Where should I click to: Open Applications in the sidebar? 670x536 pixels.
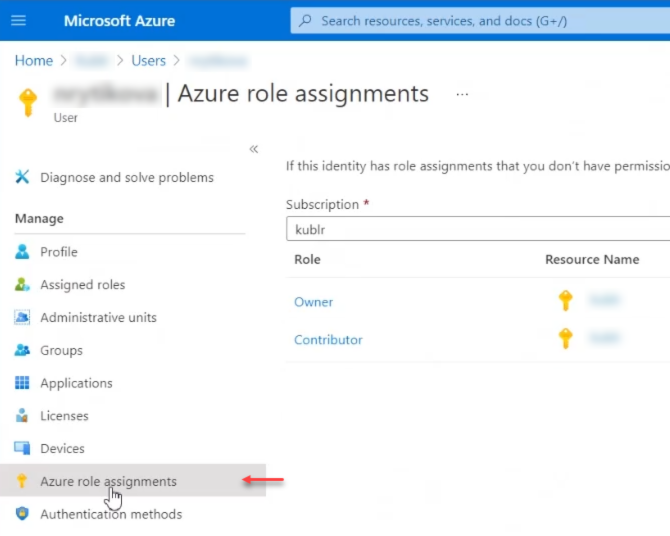pyautogui.click(x=76, y=383)
